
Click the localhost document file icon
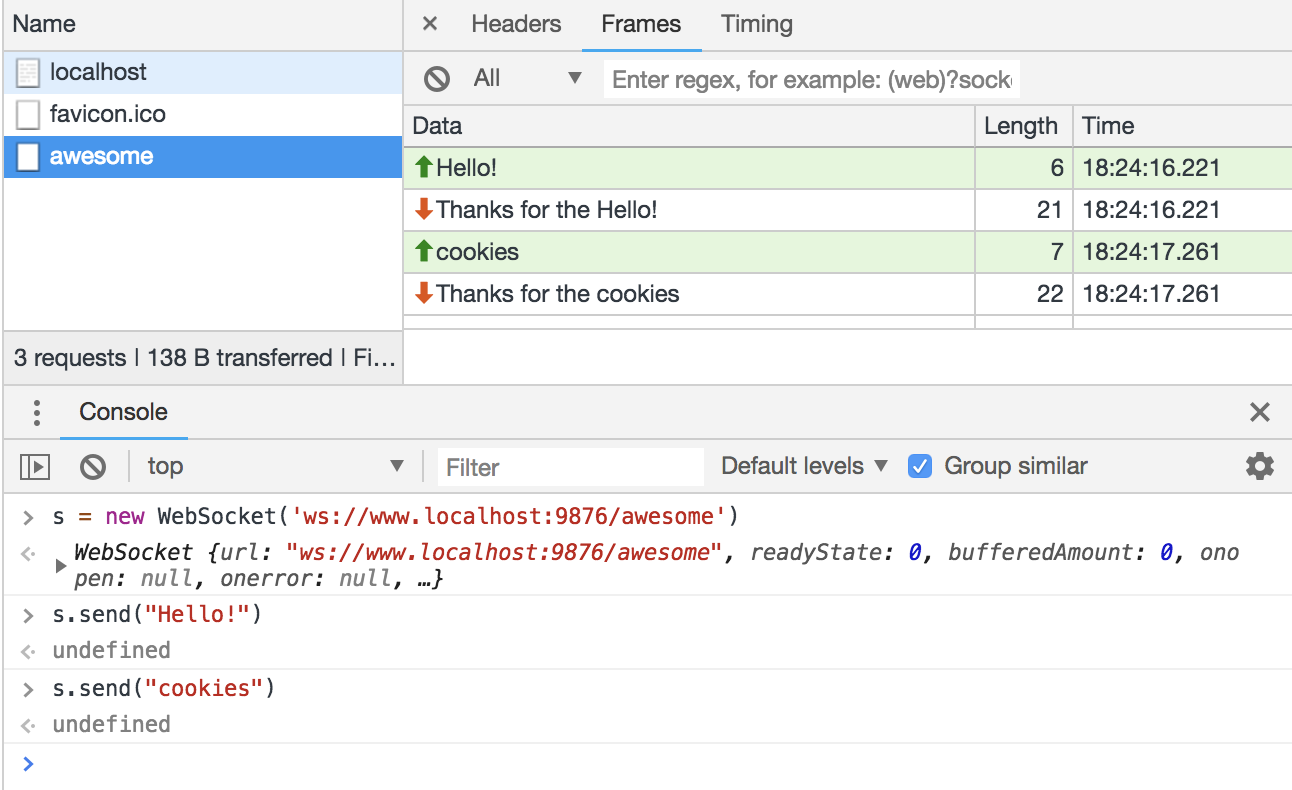(29, 72)
